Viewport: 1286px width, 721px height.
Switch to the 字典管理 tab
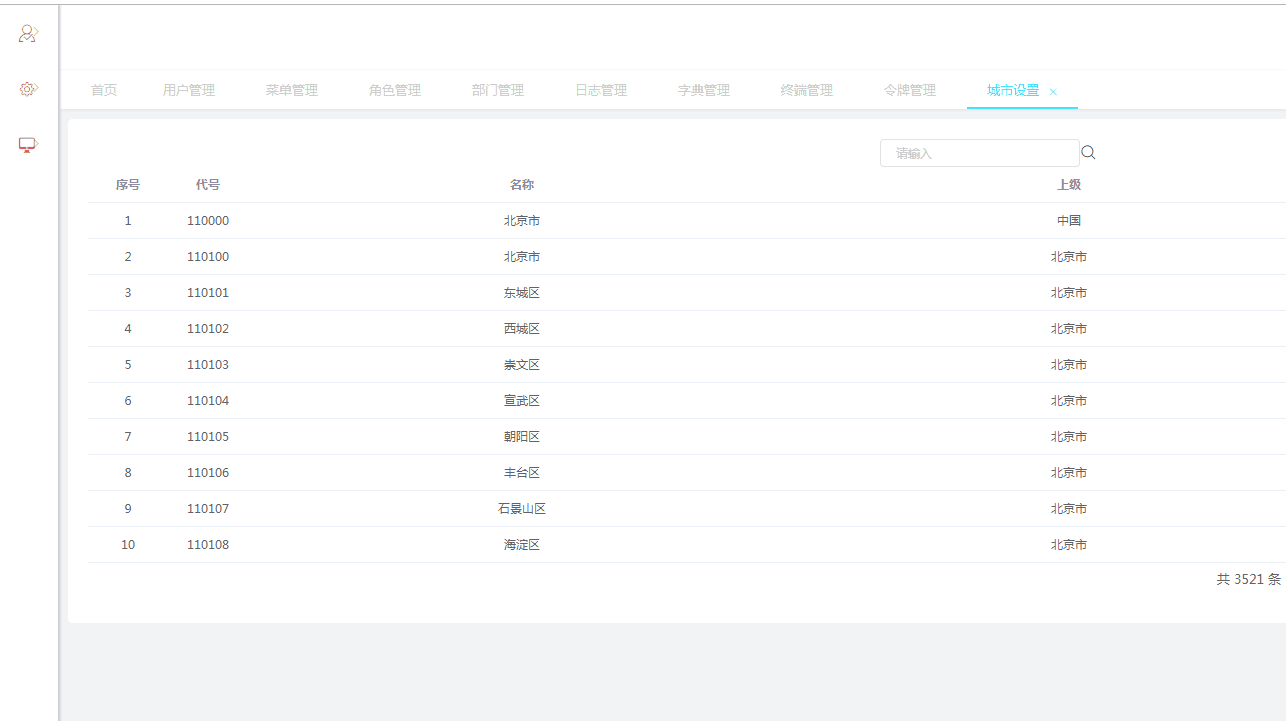coord(704,90)
